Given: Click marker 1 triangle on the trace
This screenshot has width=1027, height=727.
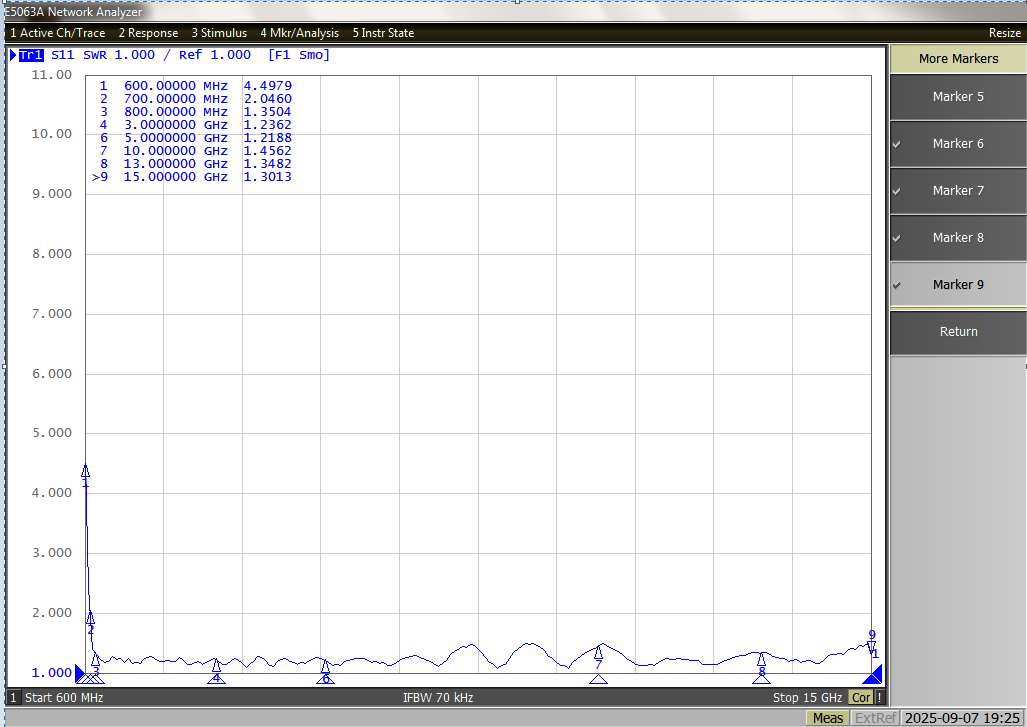Looking at the screenshot, I should (85, 471).
